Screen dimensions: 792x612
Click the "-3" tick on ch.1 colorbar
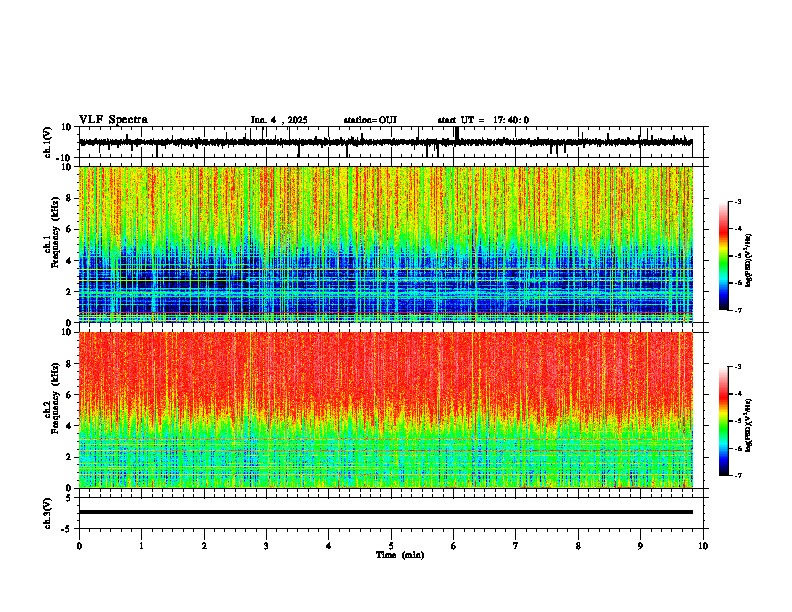click(x=737, y=201)
